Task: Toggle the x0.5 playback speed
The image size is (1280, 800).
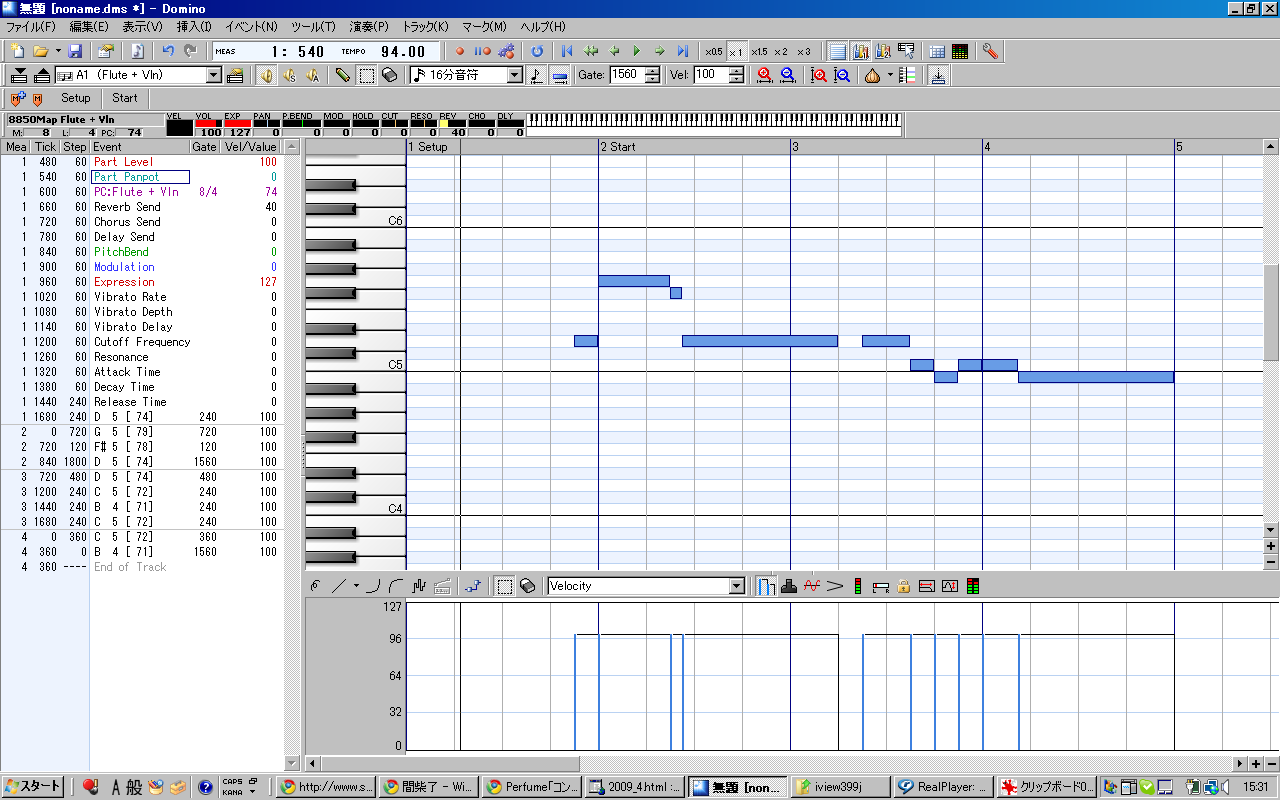Action: pos(713,51)
